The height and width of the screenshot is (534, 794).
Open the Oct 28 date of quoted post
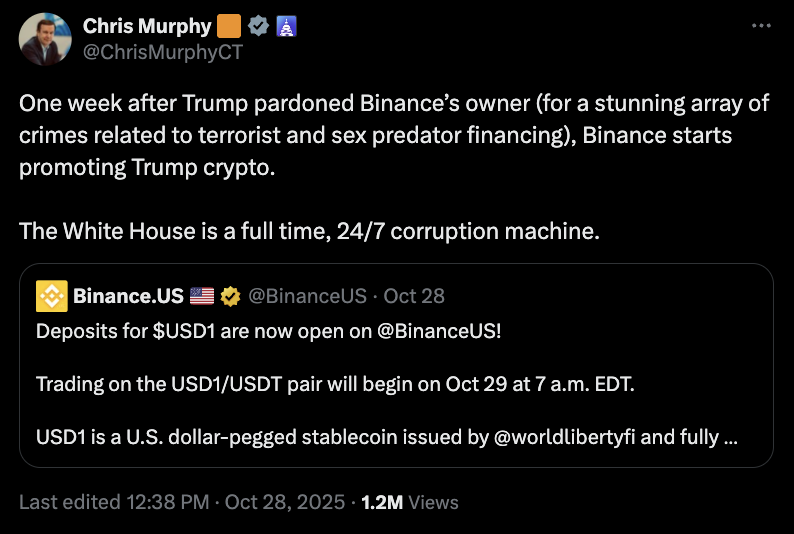coord(414,296)
